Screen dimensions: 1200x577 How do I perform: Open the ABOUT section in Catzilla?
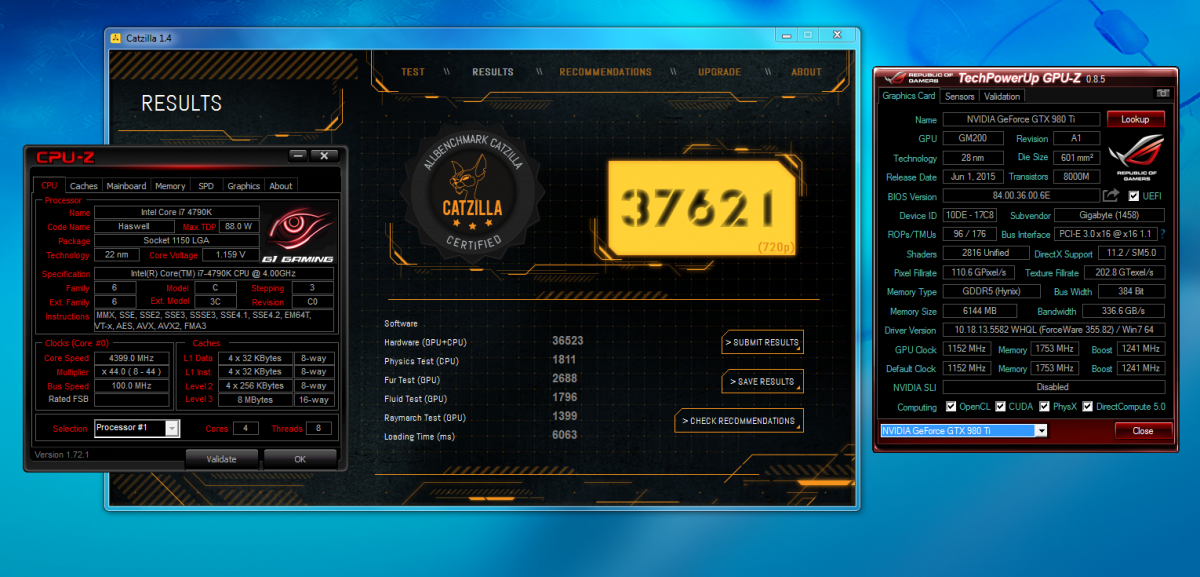tap(806, 72)
